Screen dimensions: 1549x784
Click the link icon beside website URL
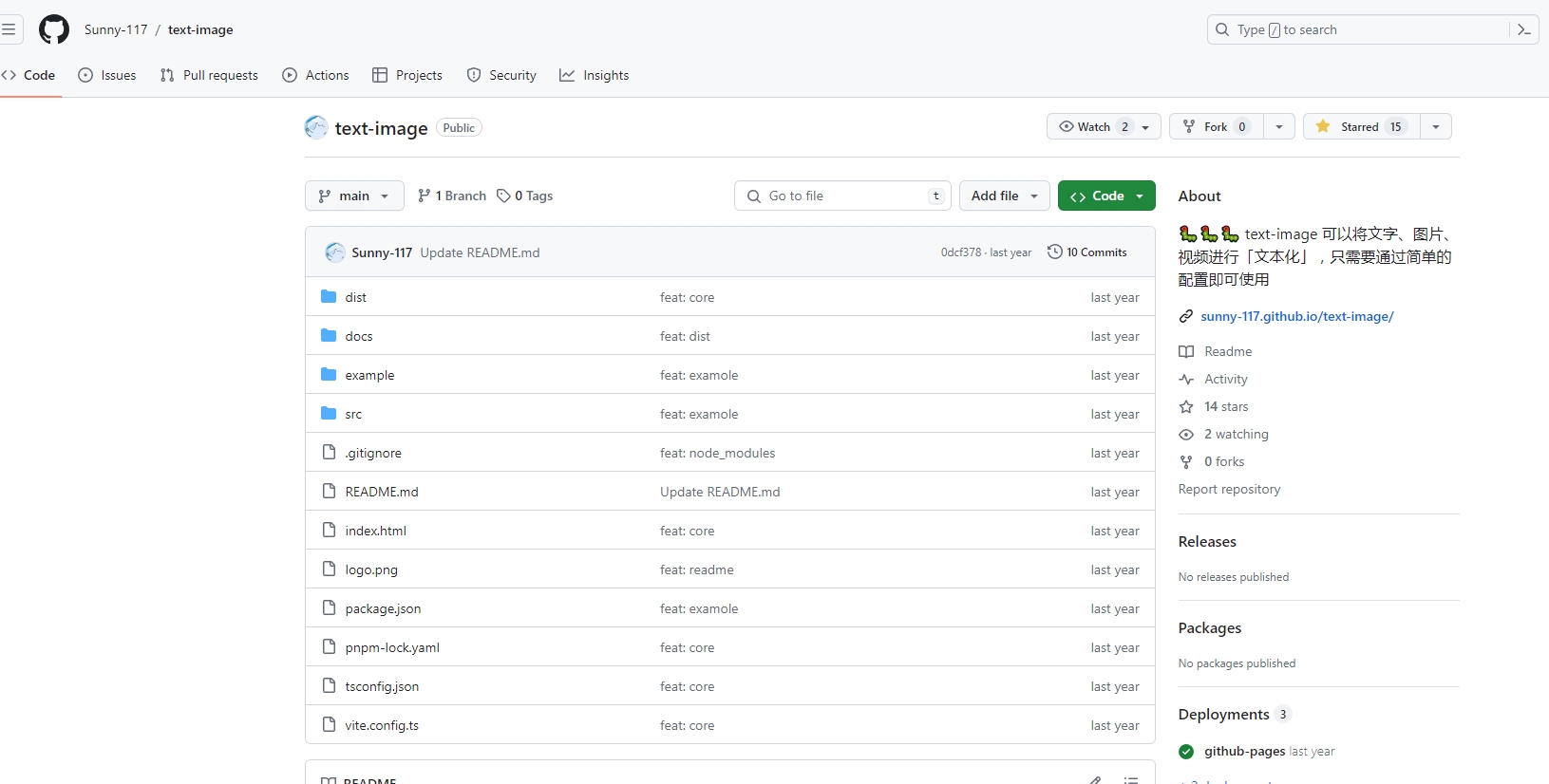point(1186,316)
